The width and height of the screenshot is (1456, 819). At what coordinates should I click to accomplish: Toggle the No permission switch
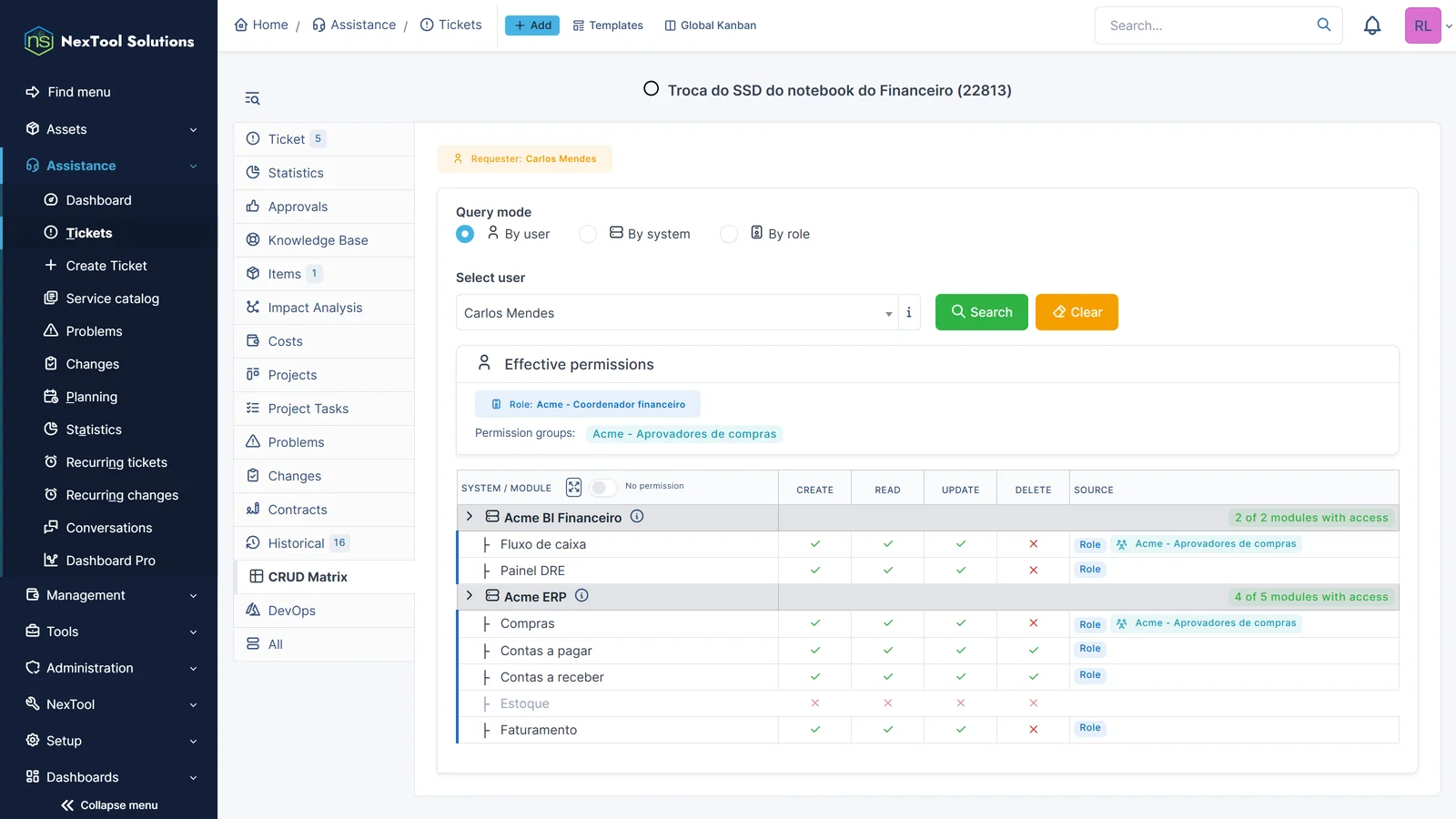tap(602, 488)
